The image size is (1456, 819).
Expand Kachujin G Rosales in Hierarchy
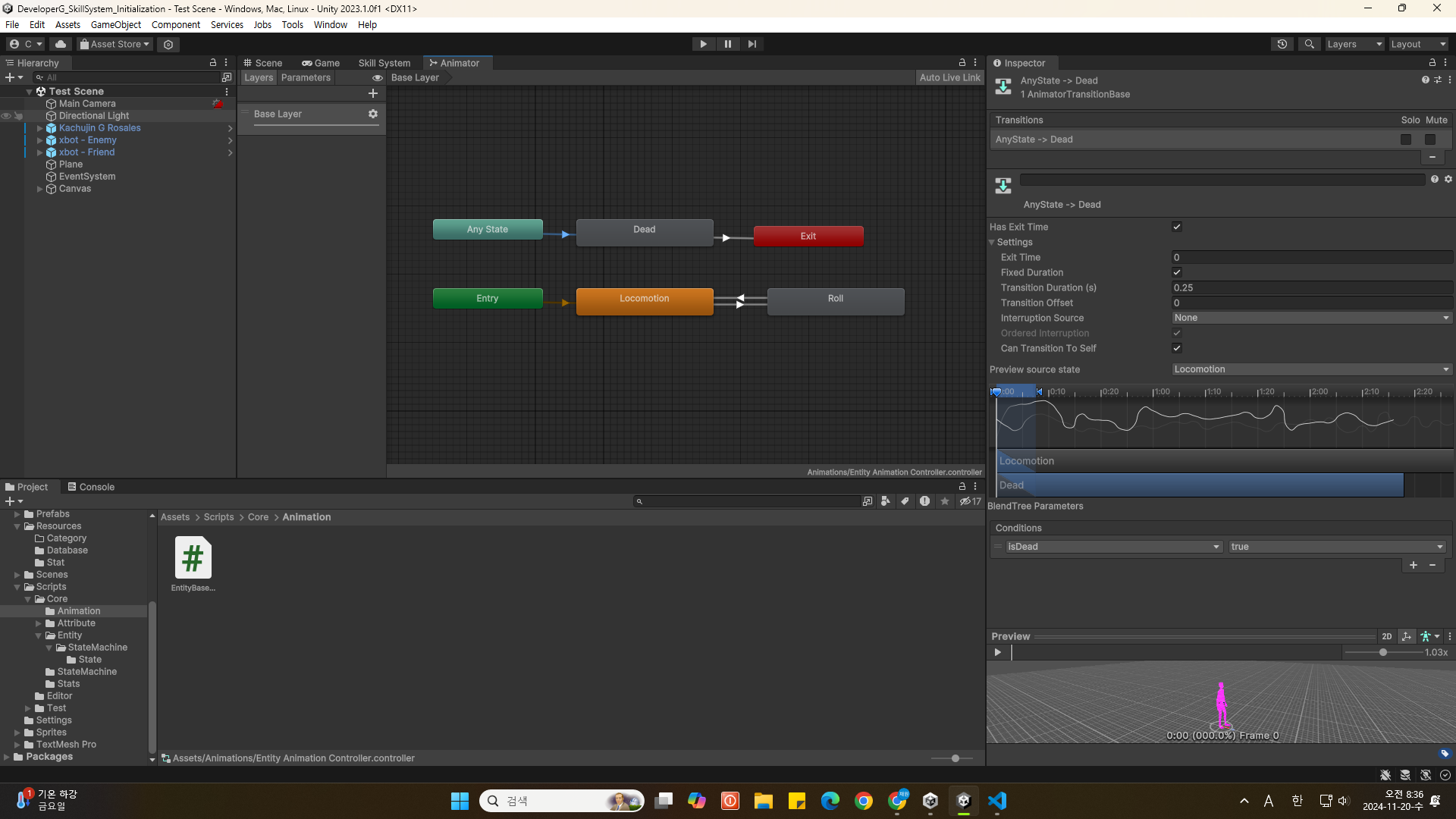pos(39,128)
